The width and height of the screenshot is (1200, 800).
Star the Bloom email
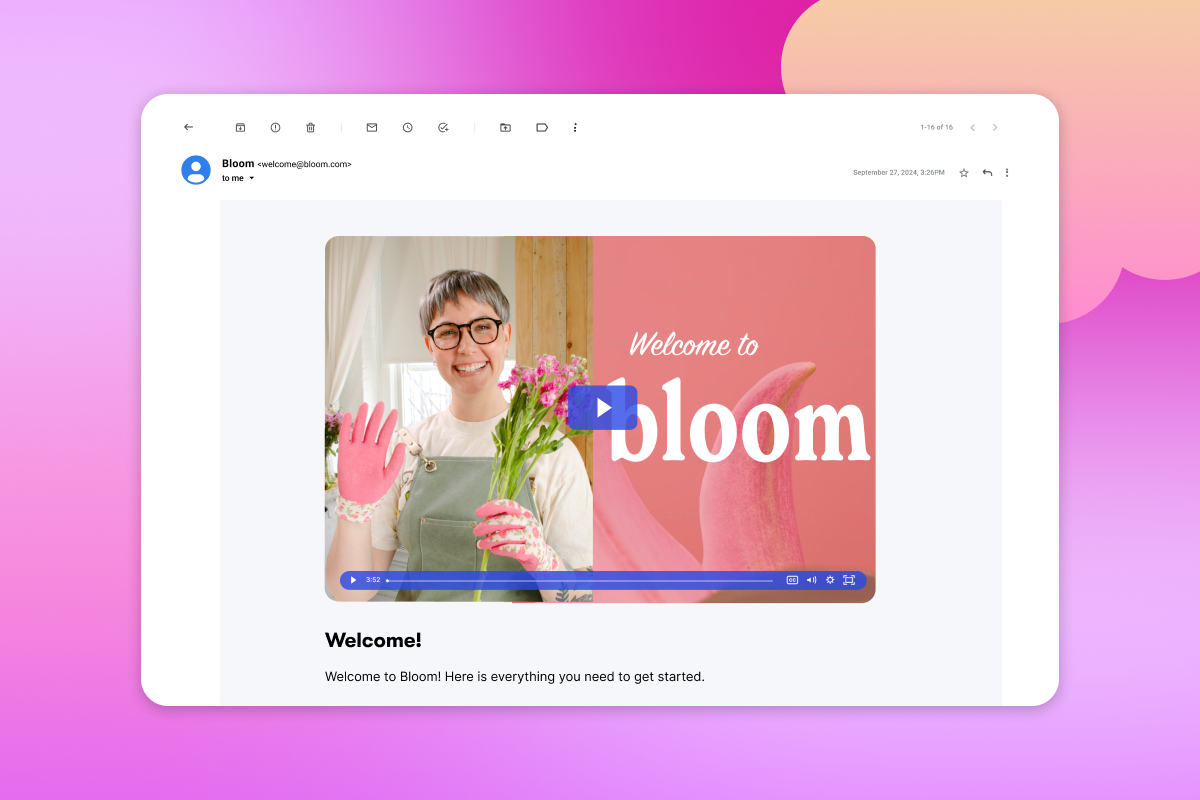(x=963, y=172)
